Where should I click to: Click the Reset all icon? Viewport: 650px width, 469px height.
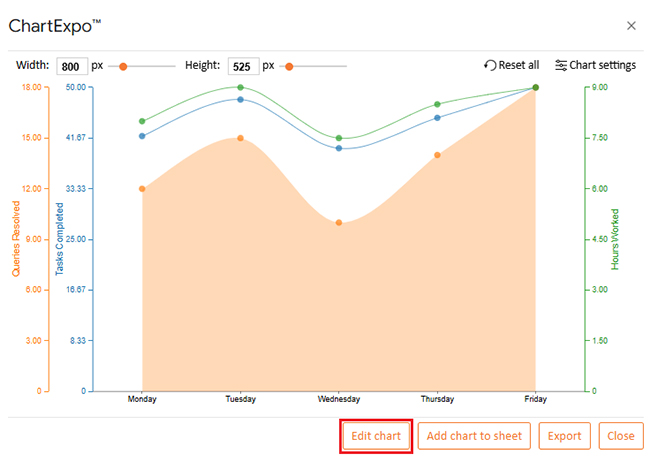(490, 65)
